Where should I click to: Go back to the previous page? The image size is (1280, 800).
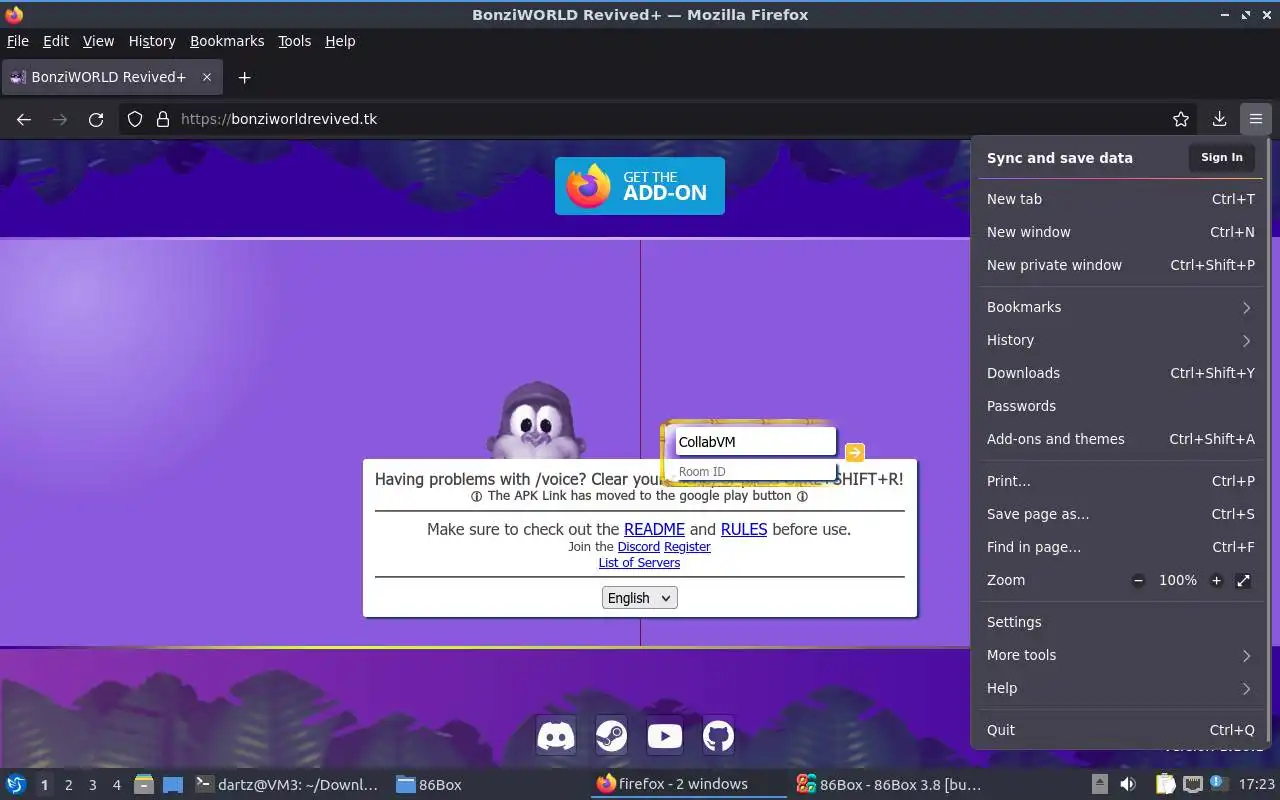point(24,119)
